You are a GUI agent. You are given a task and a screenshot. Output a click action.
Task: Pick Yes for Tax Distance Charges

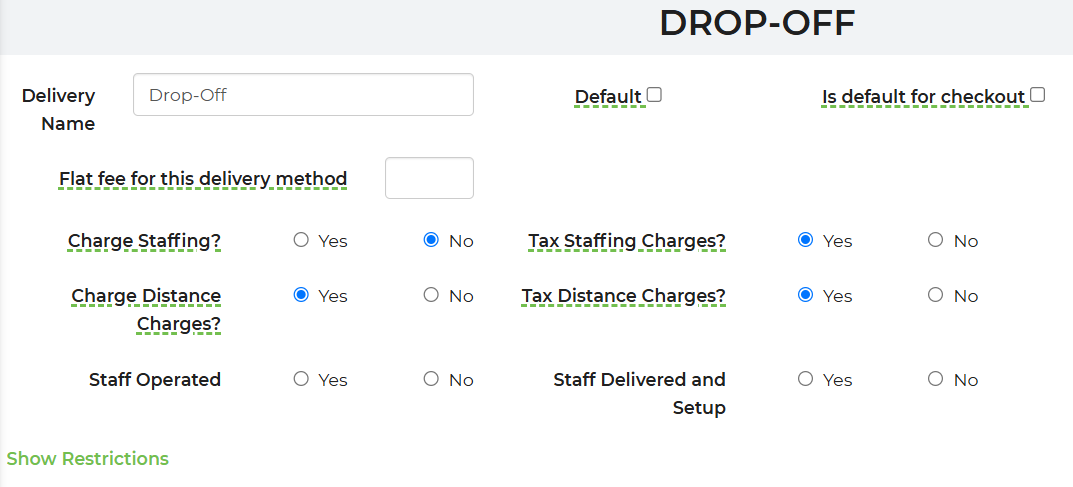[x=805, y=295]
